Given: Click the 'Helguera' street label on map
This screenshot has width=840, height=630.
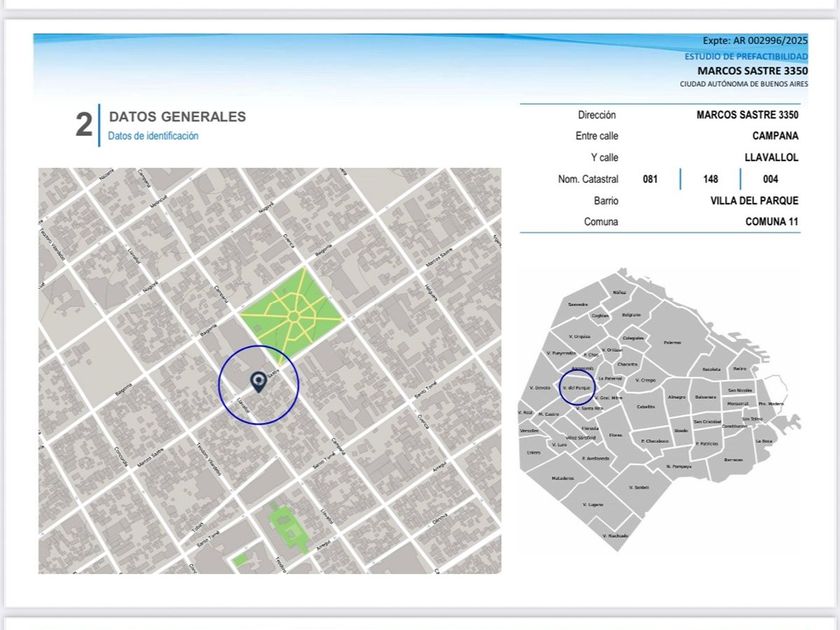Looking at the screenshot, I should [x=431, y=292].
